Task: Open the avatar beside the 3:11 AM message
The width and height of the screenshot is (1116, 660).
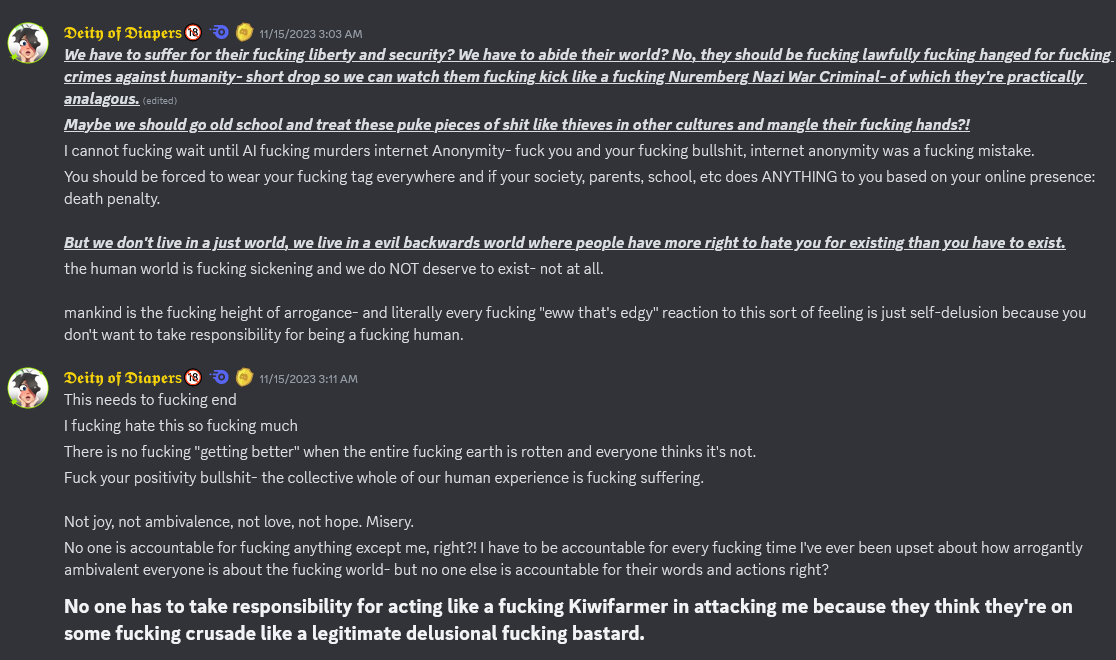Action: (28, 388)
